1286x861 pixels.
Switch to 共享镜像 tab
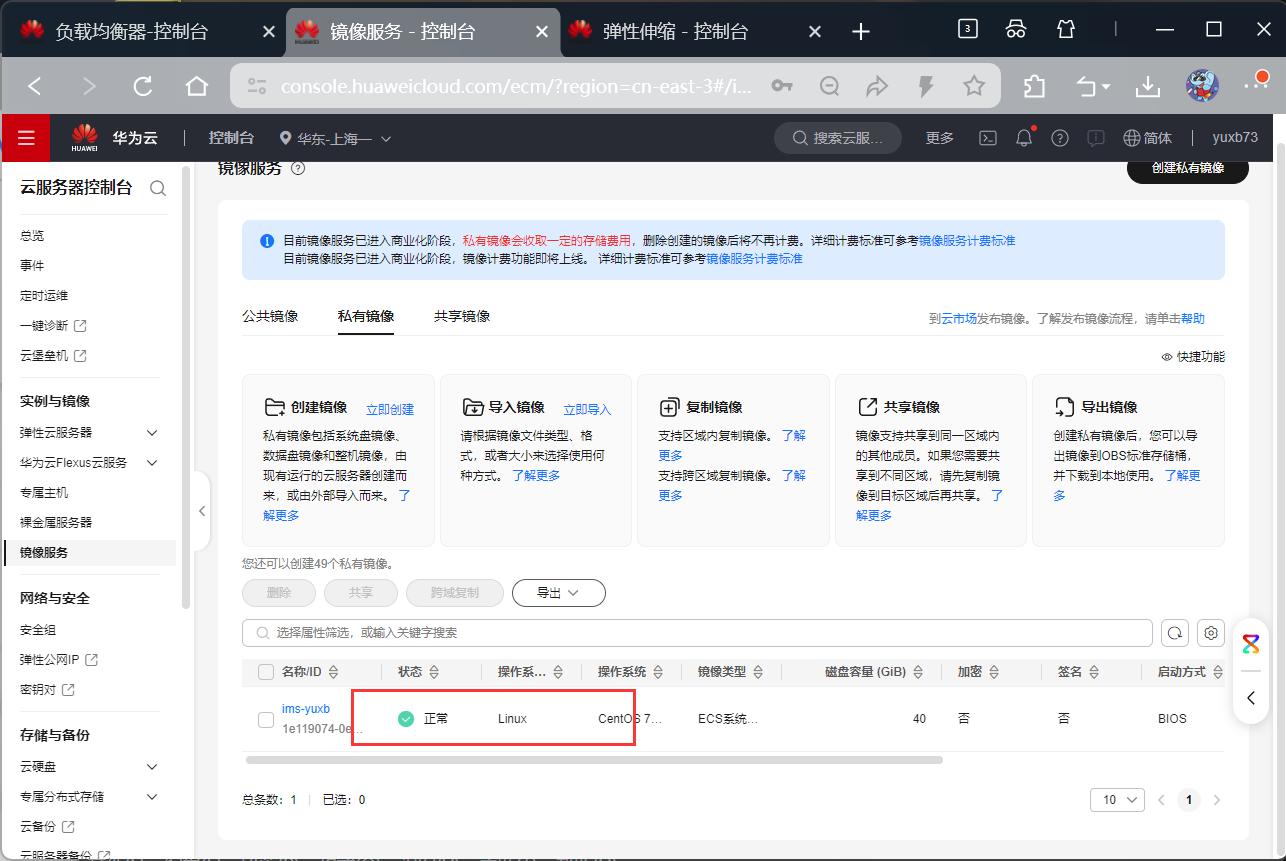point(462,316)
